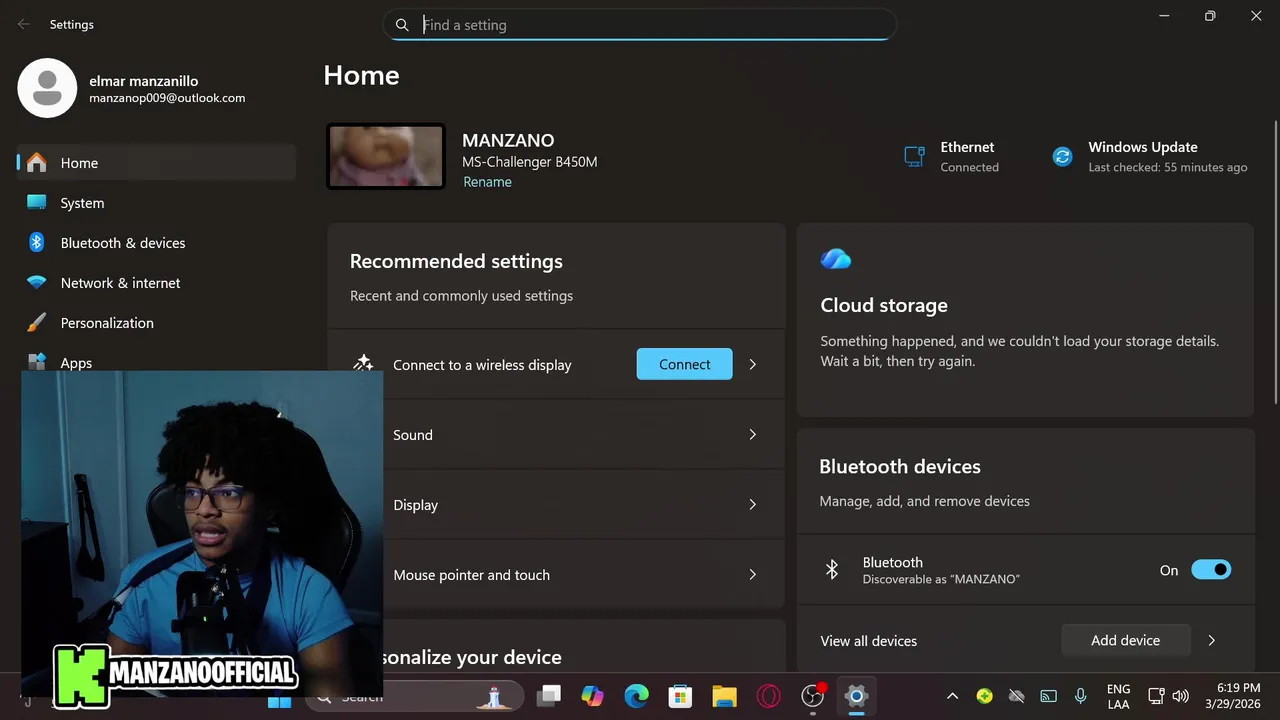
Task: Open the Mouse pointer and touch chevron
Action: [753, 575]
